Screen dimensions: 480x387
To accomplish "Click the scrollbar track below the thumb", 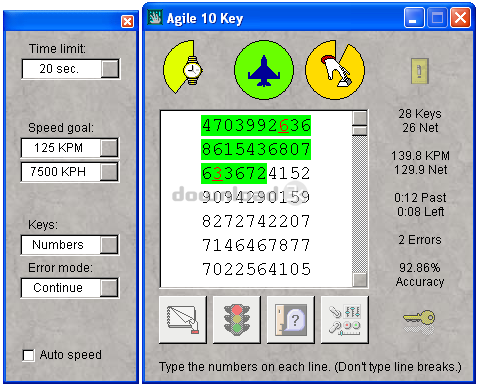I will (360, 204).
